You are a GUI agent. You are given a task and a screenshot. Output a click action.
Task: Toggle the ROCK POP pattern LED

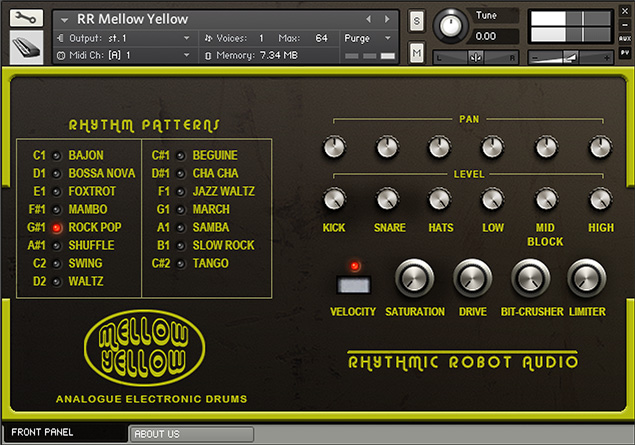57,228
